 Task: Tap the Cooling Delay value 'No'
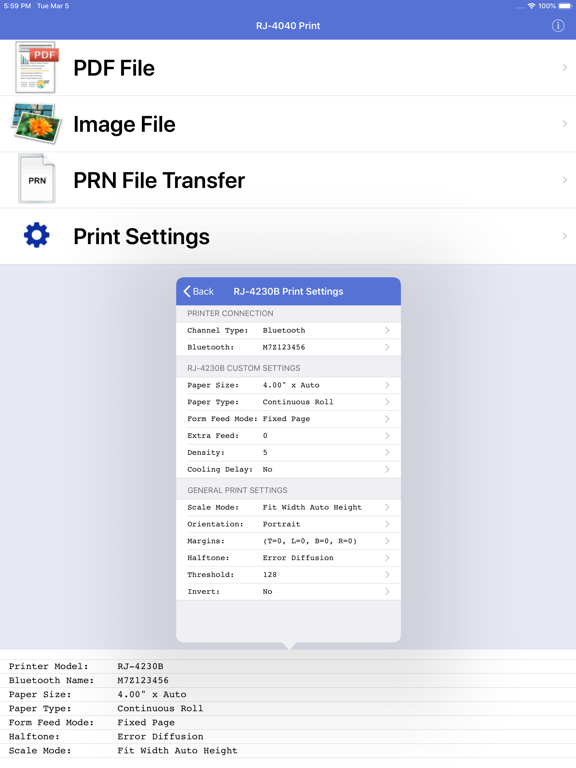pos(267,469)
